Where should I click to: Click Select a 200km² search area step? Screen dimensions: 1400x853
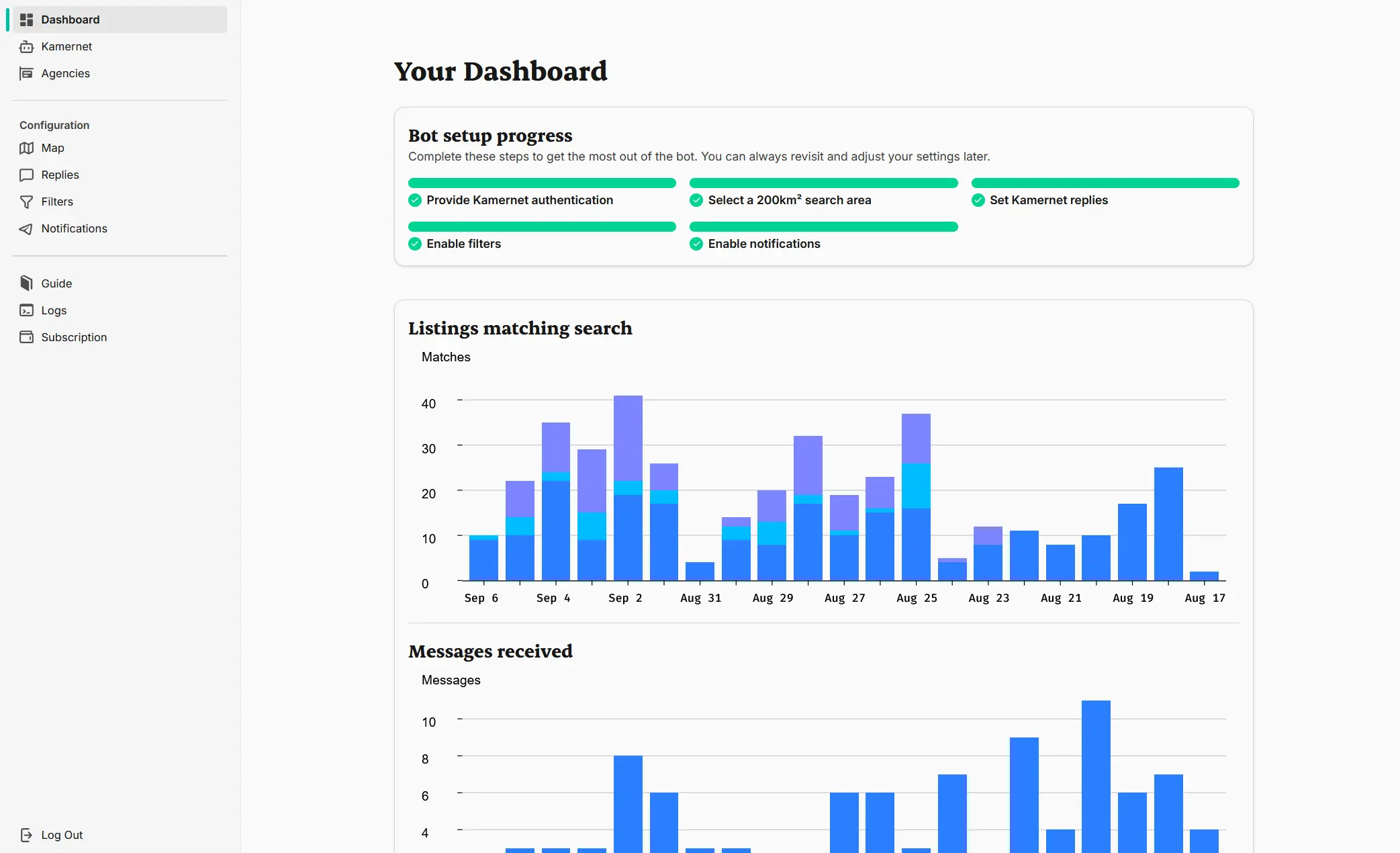pyautogui.click(x=789, y=200)
